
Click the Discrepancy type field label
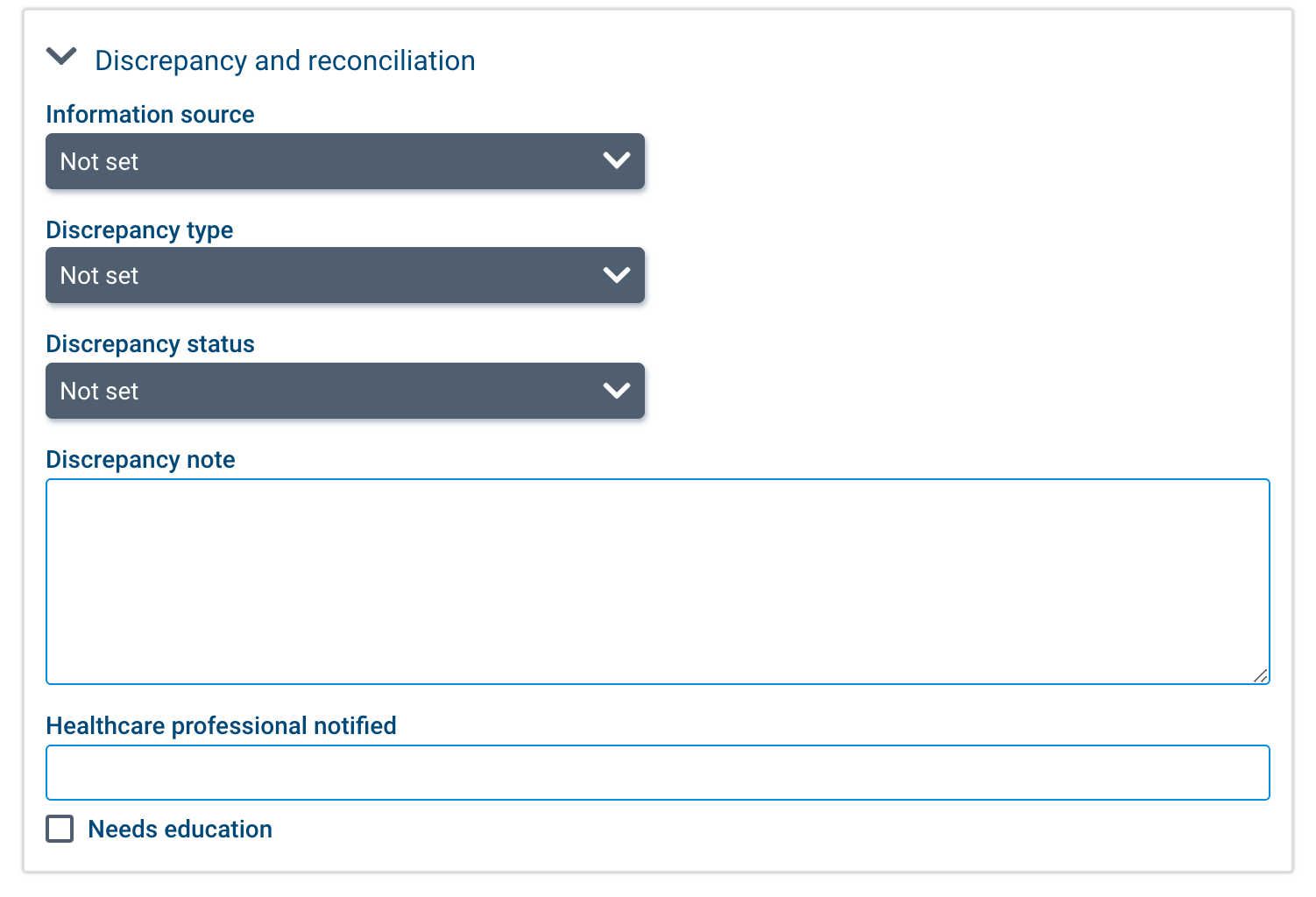(x=139, y=230)
